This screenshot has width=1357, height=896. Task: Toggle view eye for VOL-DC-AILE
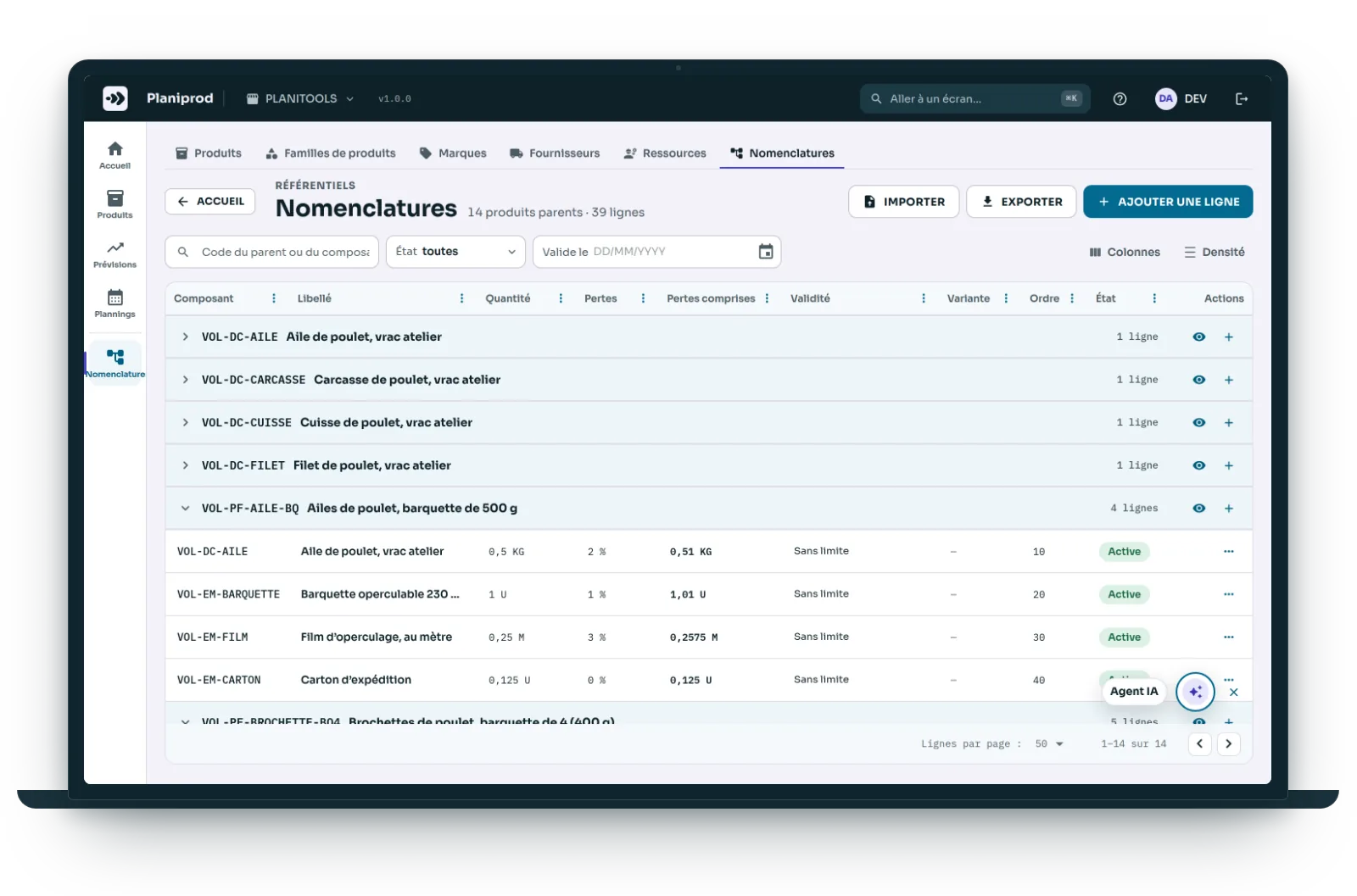1198,337
